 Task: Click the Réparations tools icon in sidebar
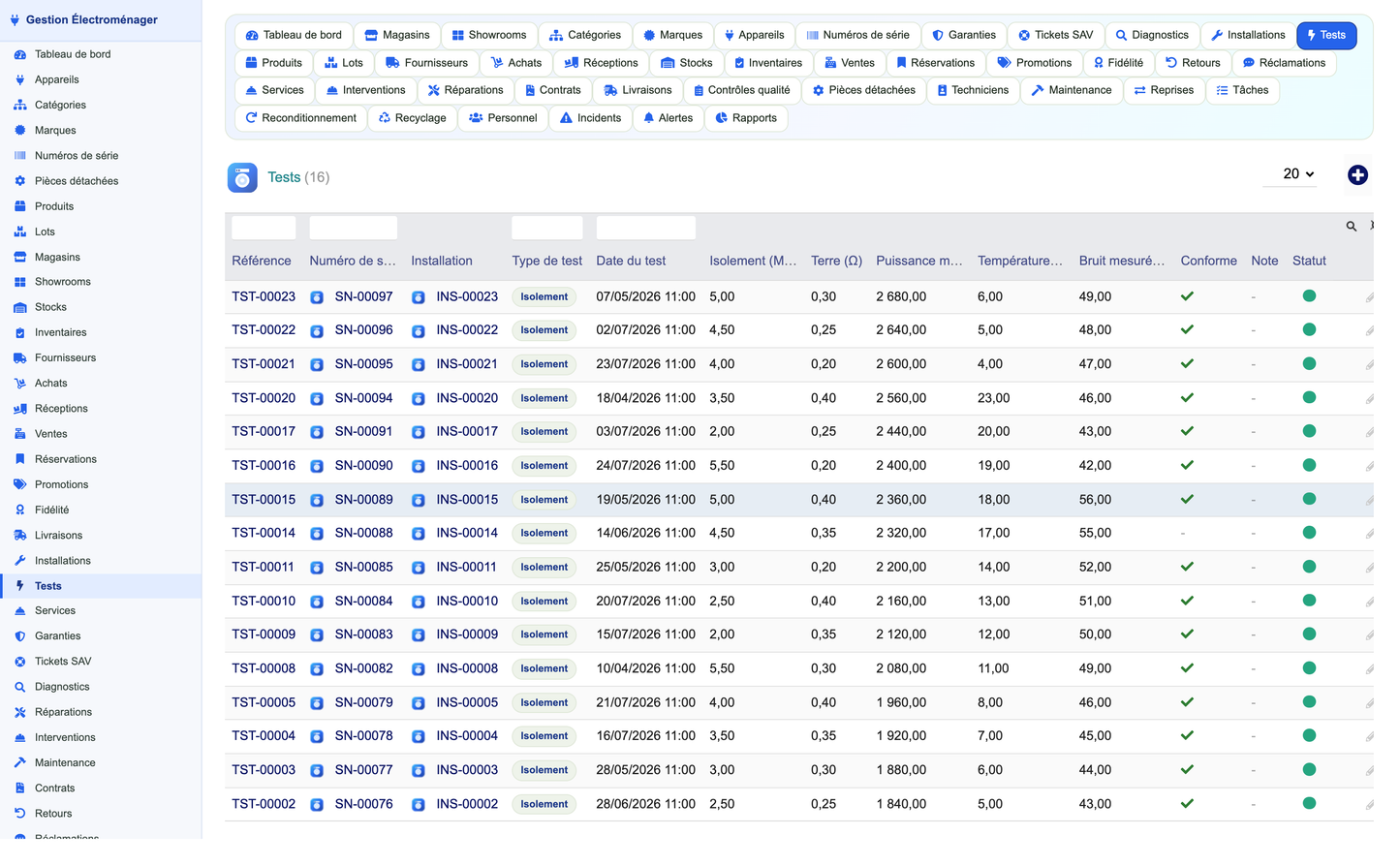tap(19, 712)
